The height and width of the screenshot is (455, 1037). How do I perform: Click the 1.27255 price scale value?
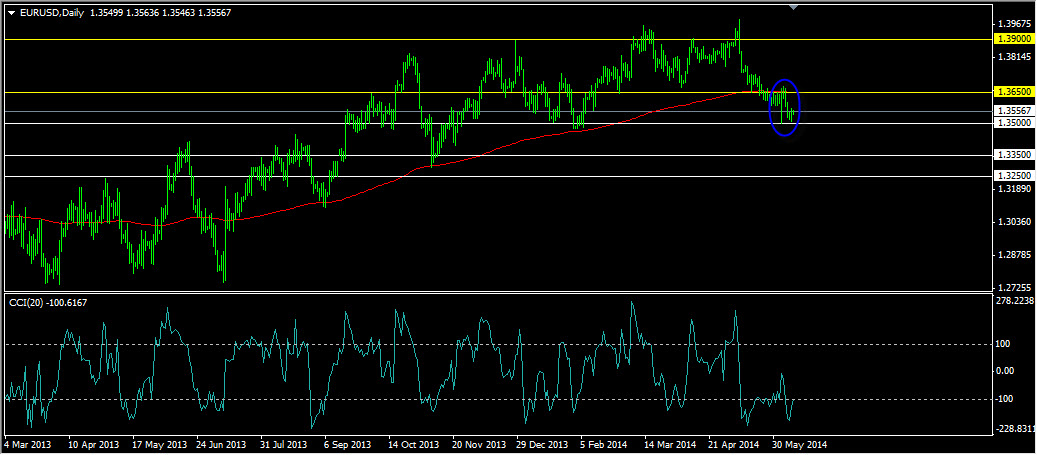click(x=1016, y=288)
